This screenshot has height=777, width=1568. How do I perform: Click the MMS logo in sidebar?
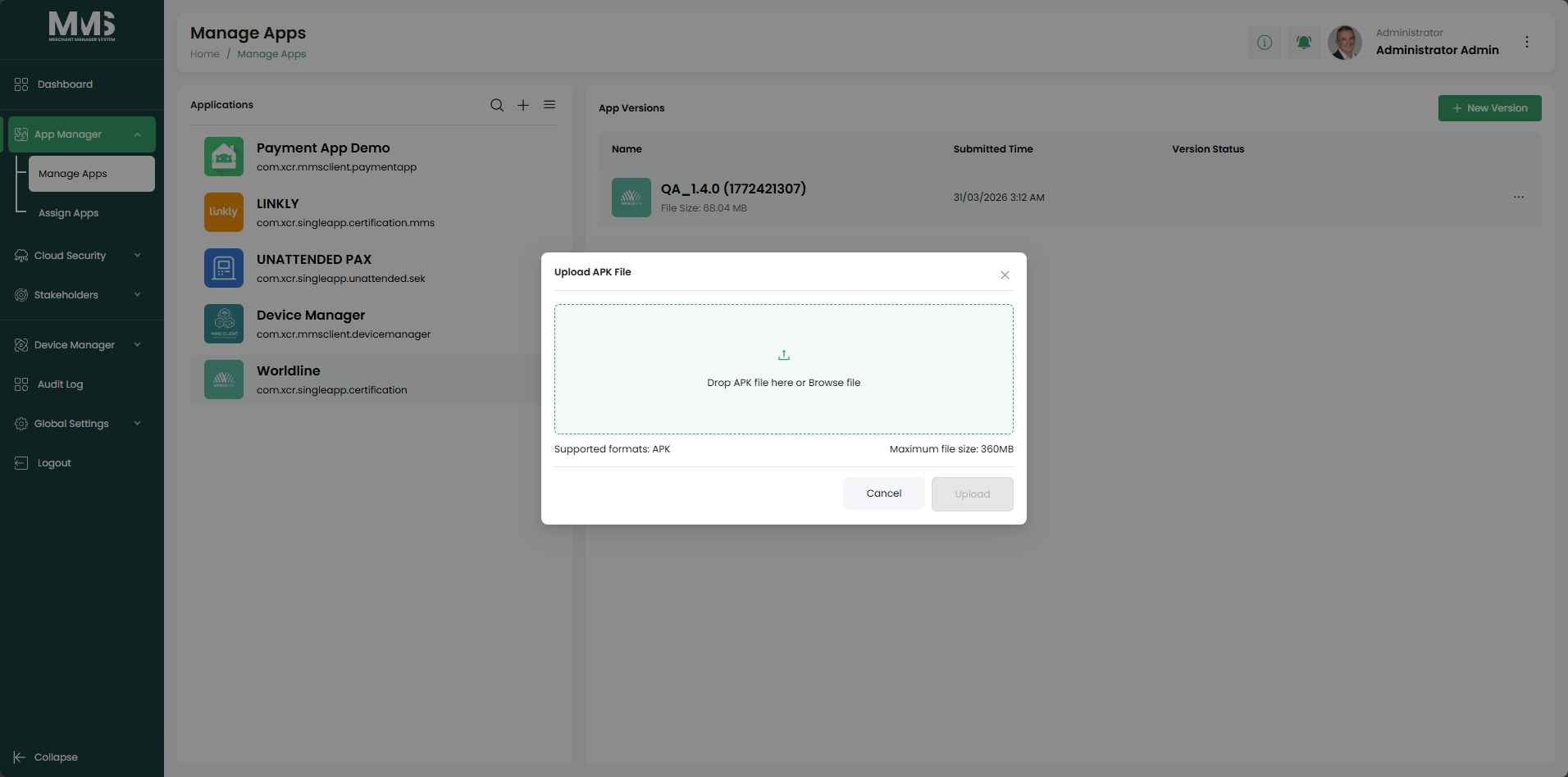(81, 26)
